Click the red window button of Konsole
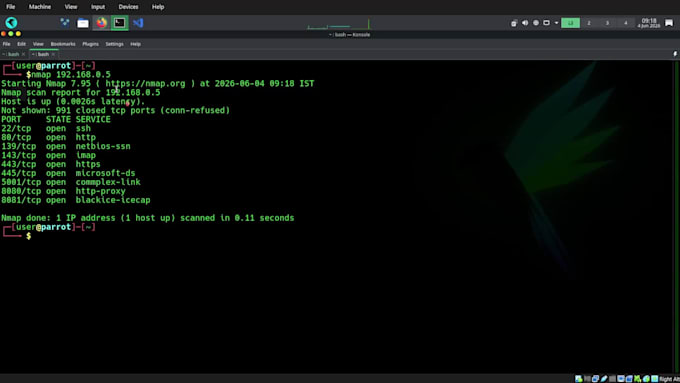 [x=3, y=34]
